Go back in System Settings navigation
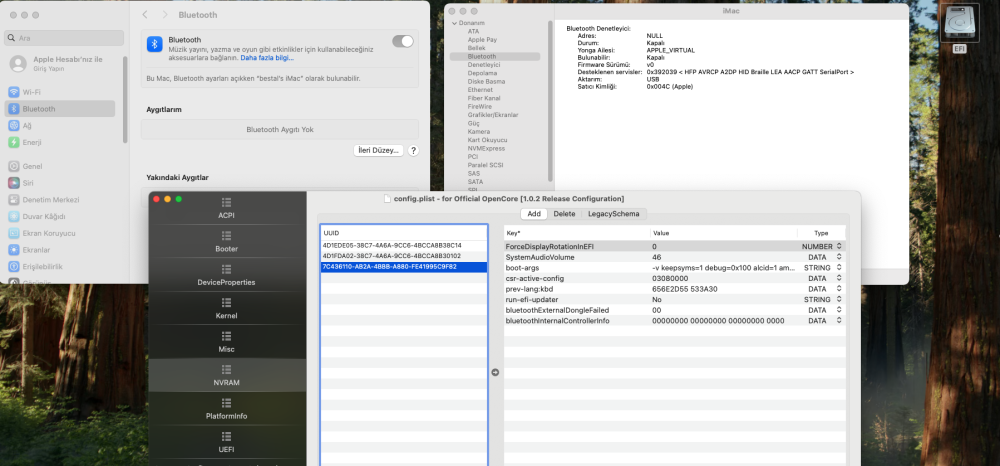The height and width of the screenshot is (466, 1000). point(145,15)
